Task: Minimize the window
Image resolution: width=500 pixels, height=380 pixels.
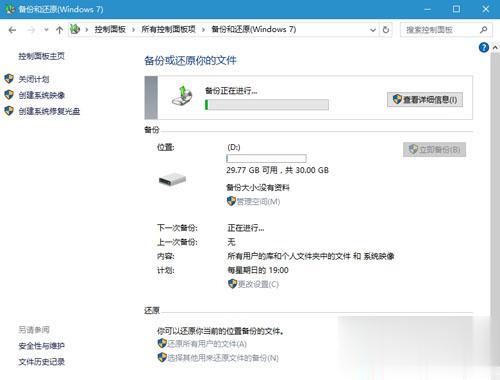Action: [x=428, y=9]
